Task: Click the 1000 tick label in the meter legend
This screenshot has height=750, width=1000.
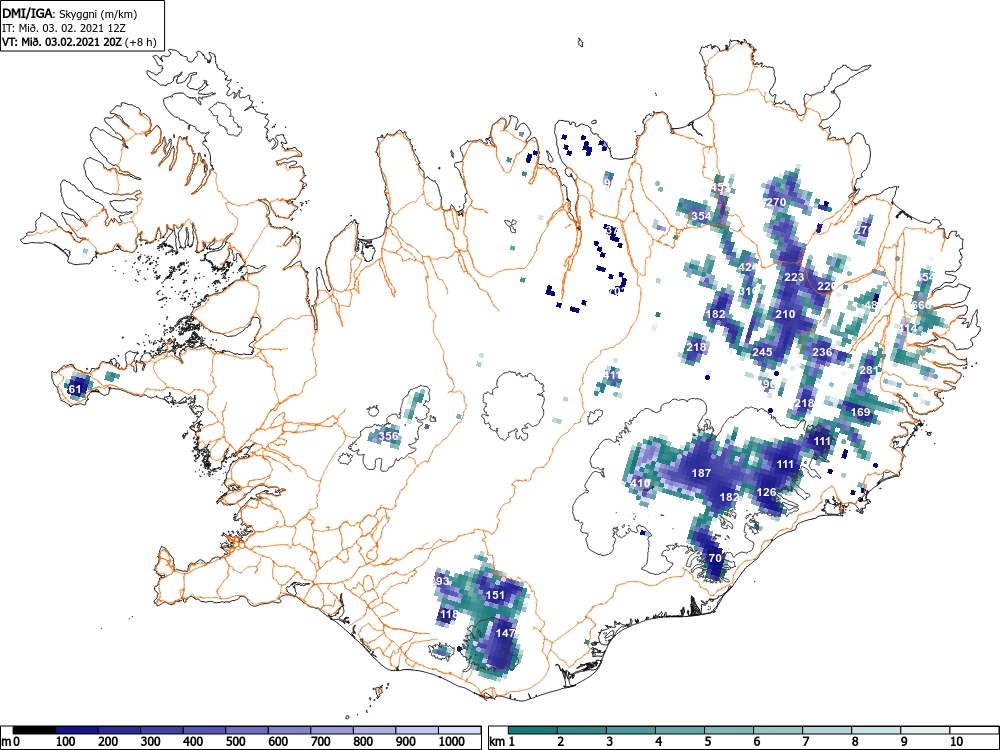Action: tap(451, 741)
